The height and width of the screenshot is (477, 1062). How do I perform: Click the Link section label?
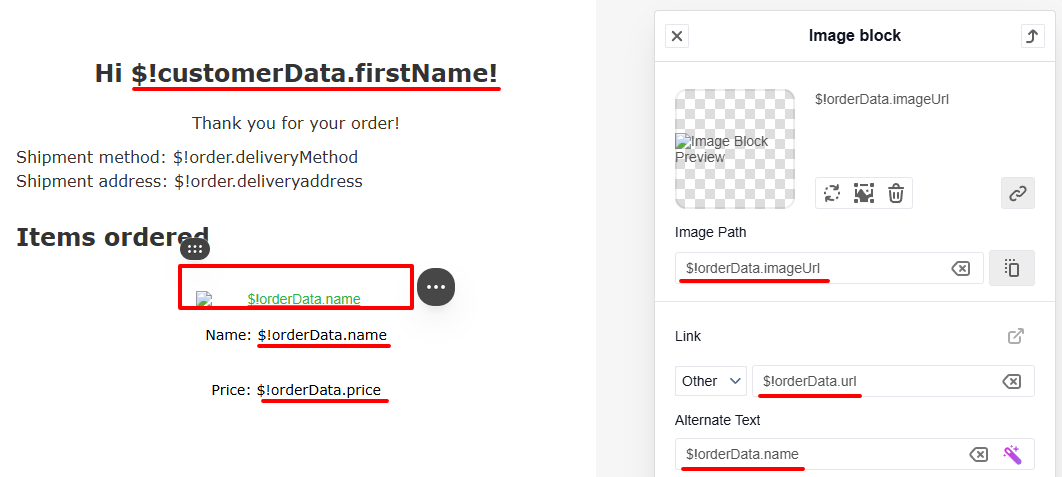688,336
